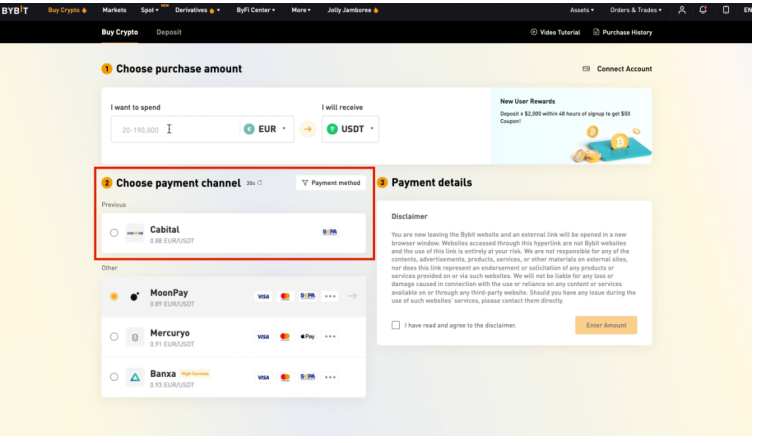Switch to the Buy Crypto sub-tab
This screenshot has height=443, width=759.
coord(120,32)
